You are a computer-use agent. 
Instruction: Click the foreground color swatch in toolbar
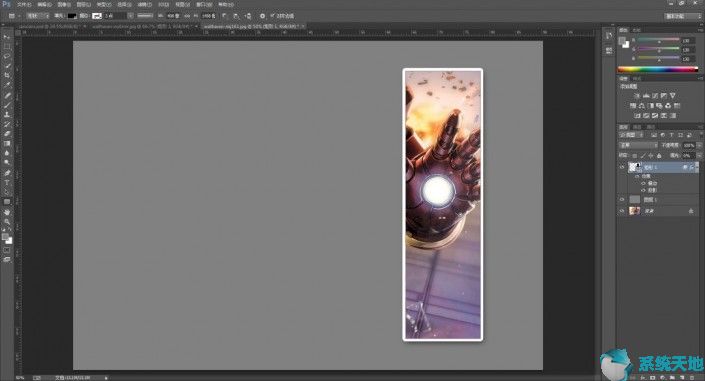(5, 237)
